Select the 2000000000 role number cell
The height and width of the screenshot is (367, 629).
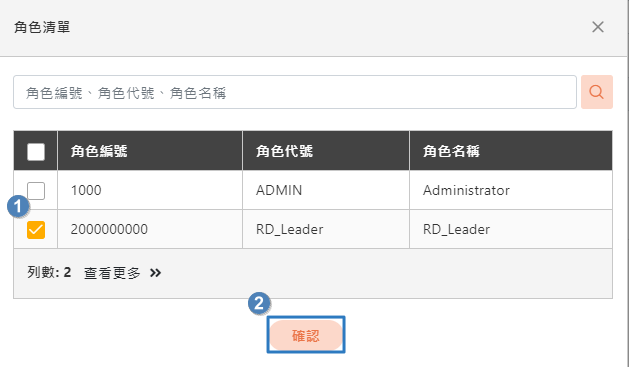pyautogui.click(x=150, y=229)
